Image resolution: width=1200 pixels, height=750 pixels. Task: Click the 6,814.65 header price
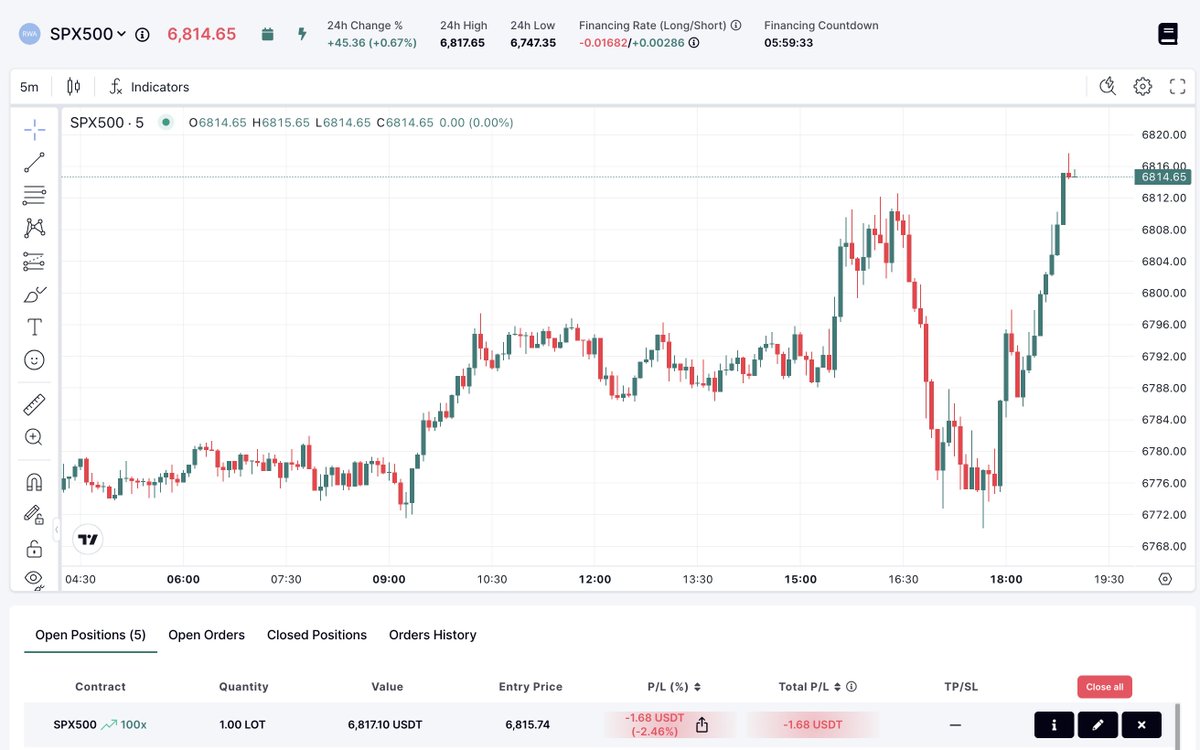coord(202,34)
